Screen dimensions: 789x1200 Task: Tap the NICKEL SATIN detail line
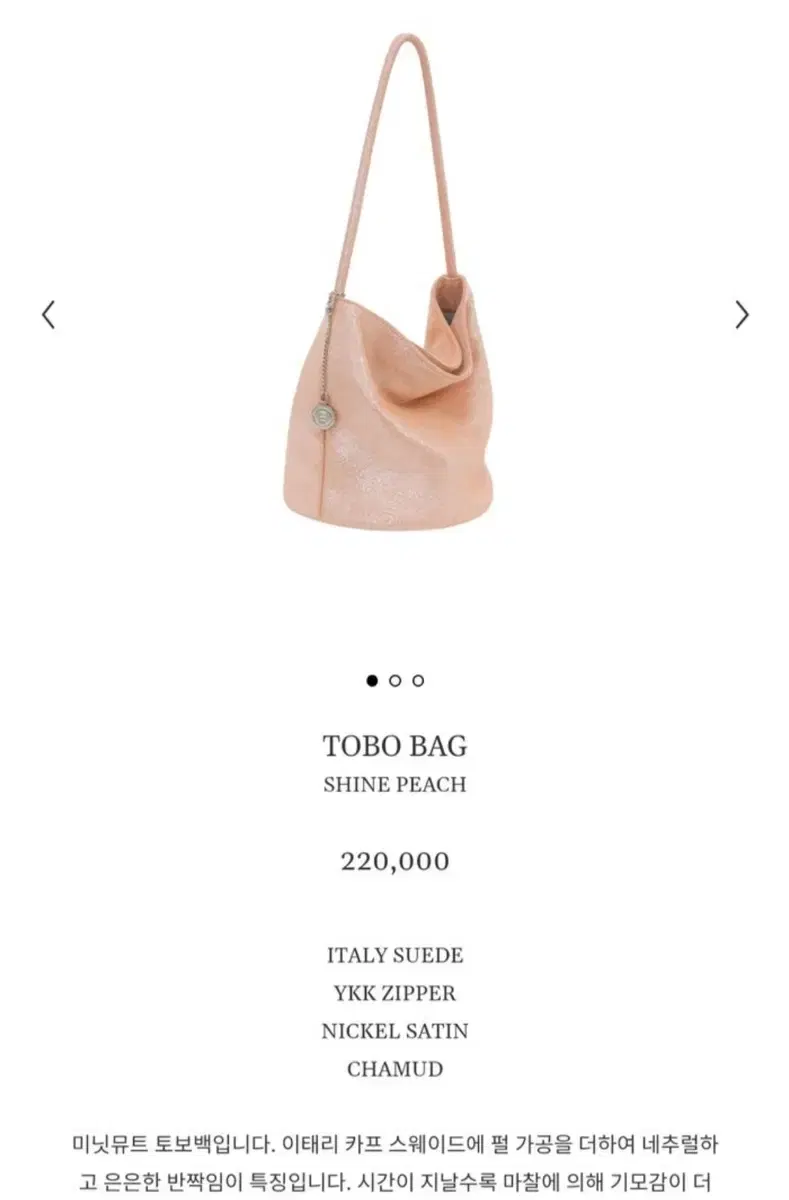point(395,1031)
